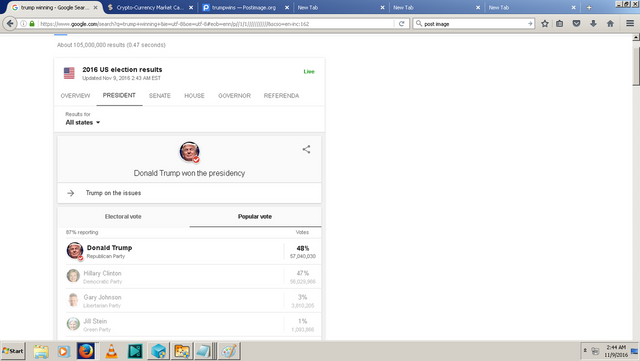Image resolution: width=640 pixels, height=361 pixels.
Task: Click the system clock showing 2:44 AM
Action: click(616, 351)
